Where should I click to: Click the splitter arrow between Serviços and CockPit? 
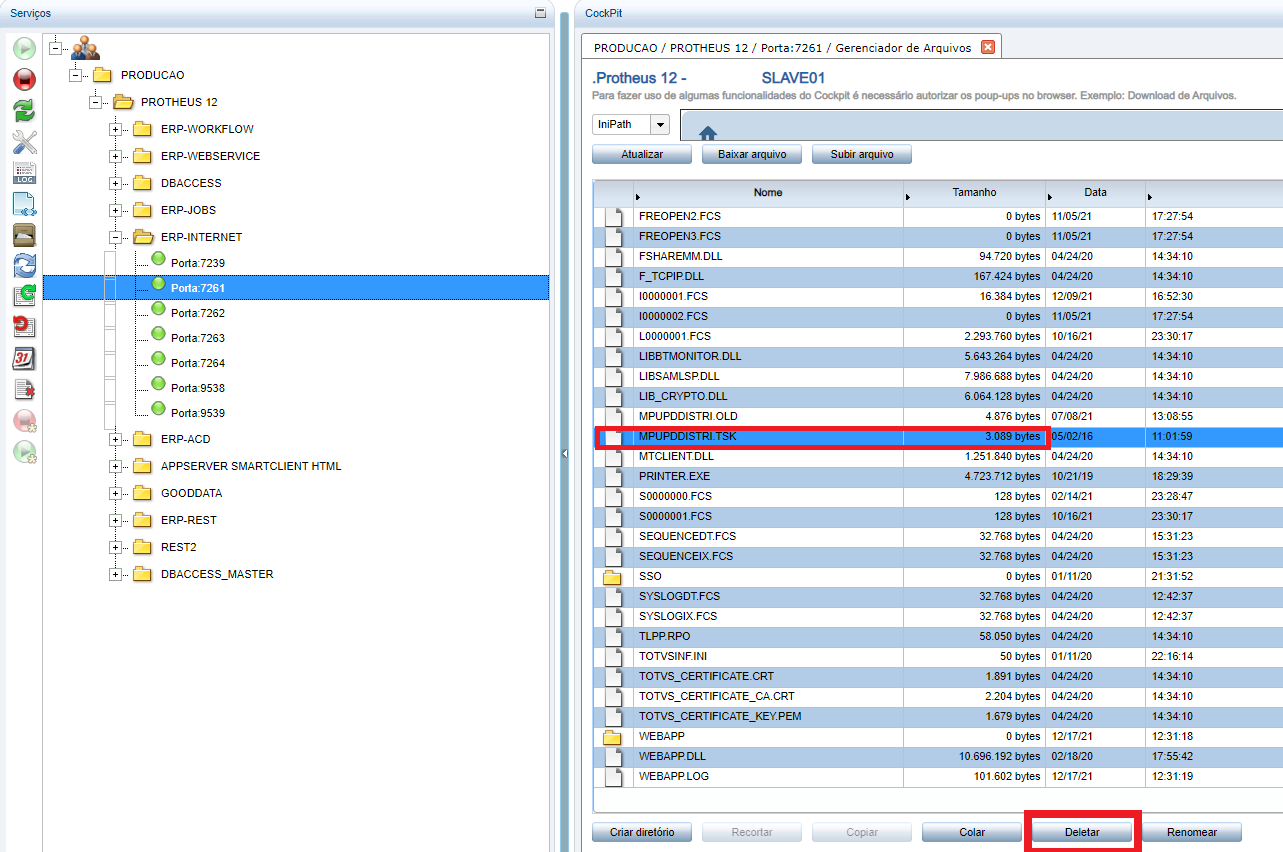tap(565, 454)
